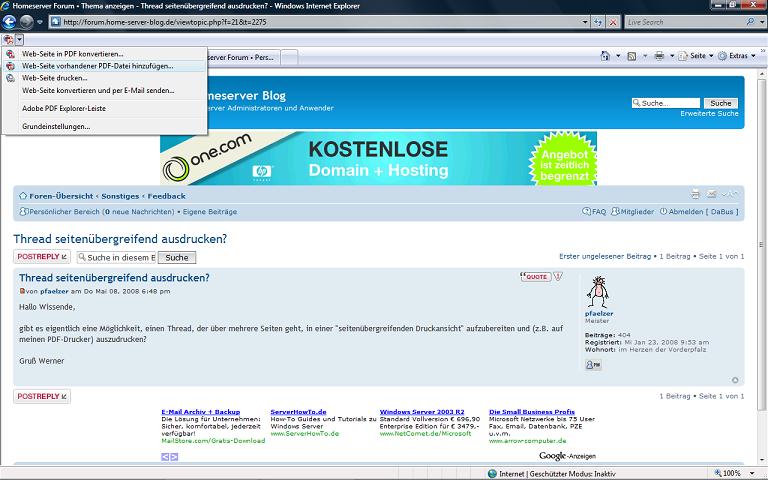Click the forum header 'Suche...' search field
The width and height of the screenshot is (768, 480).
tap(666, 103)
